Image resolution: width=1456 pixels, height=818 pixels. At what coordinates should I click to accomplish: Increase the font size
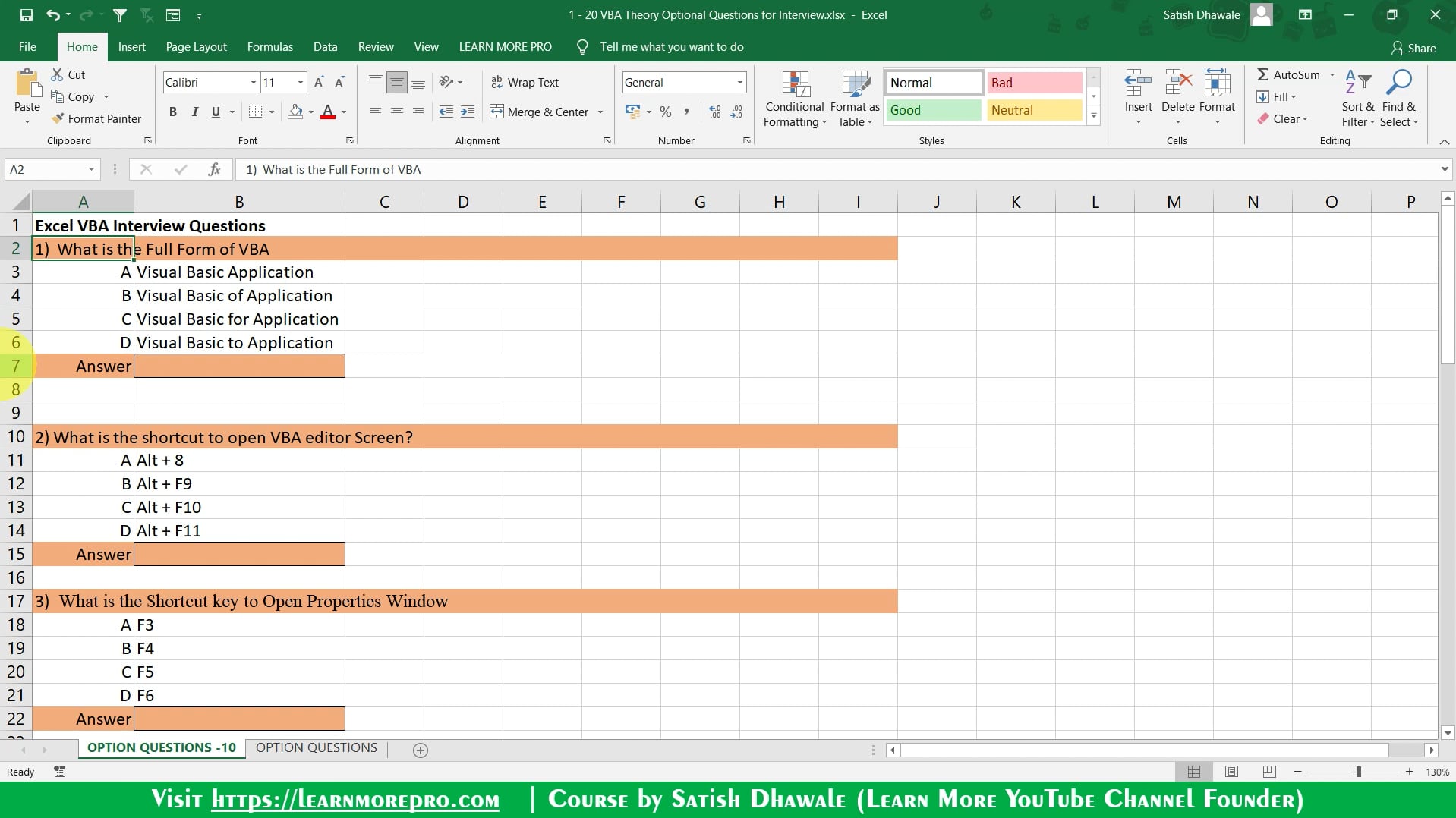pyautogui.click(x=320, y=82)
